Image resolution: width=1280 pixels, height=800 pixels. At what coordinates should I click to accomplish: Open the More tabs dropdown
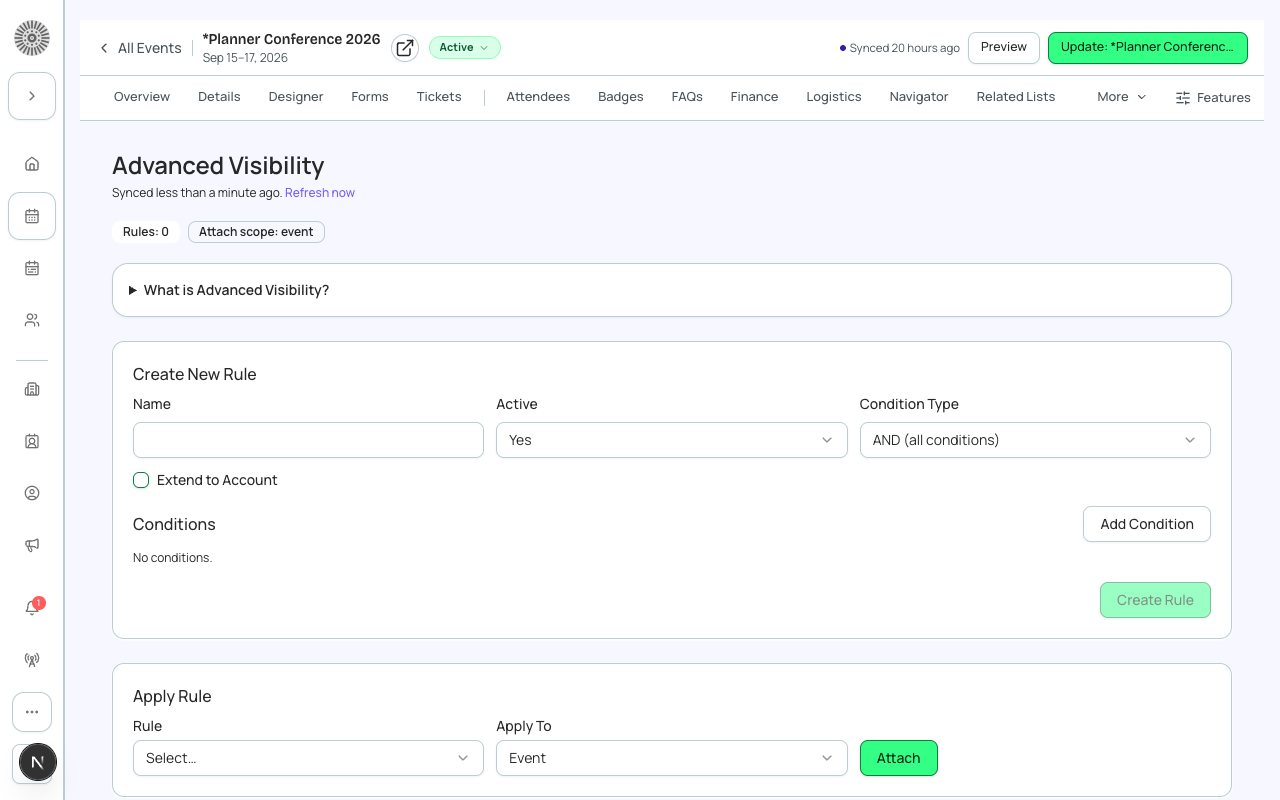click(1122, 97)
